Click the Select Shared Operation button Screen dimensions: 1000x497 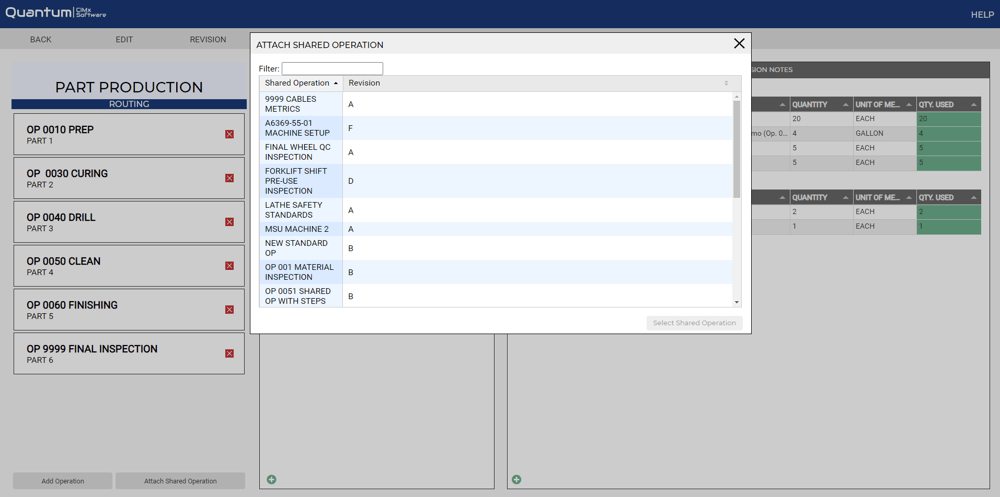694,323
